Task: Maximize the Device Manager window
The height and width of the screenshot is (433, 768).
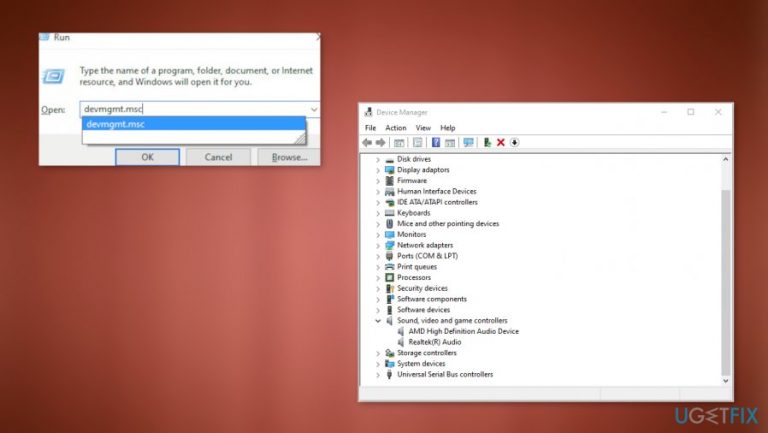Action: pos(691,112)
